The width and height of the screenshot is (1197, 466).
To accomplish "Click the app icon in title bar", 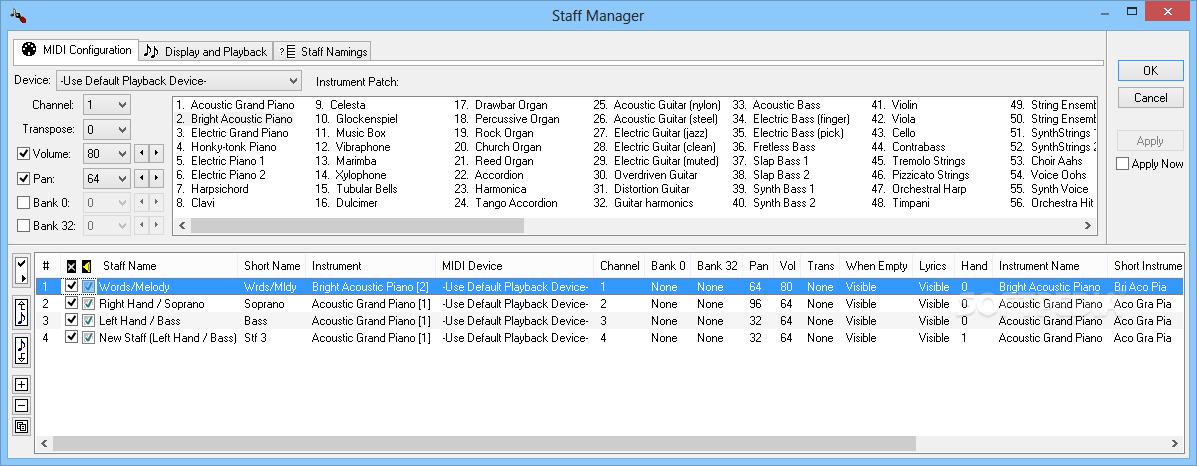I will pyautogui.click(x=19, y=15).
